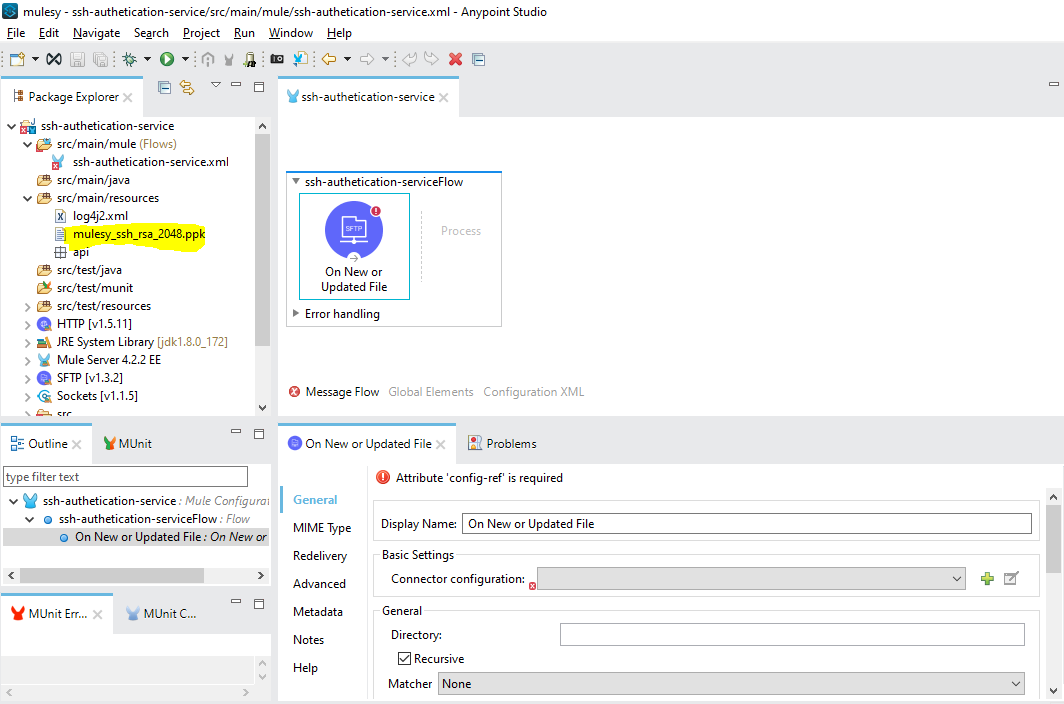Close the Outline view
The image size is (1064, 704).
77,445
